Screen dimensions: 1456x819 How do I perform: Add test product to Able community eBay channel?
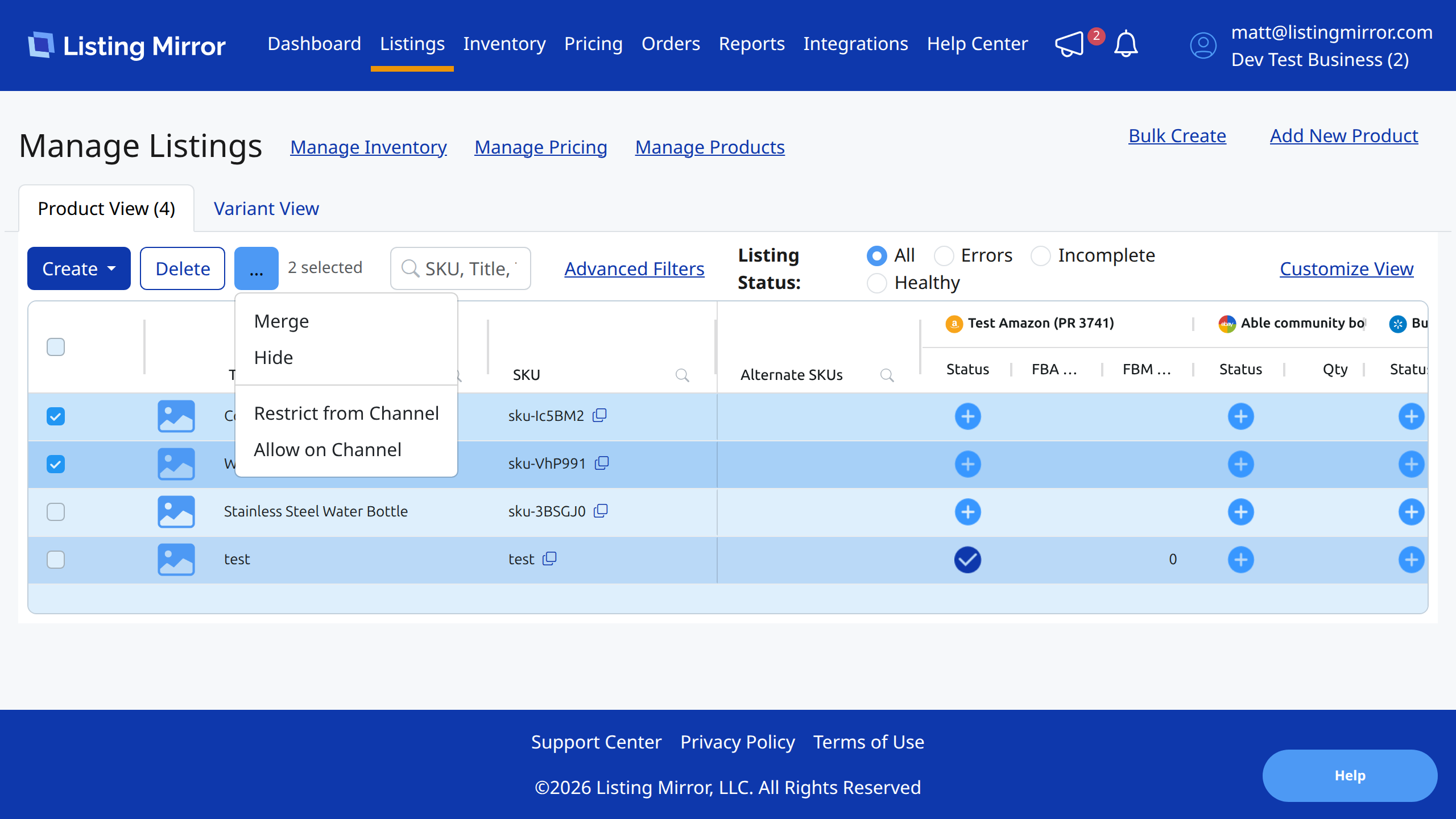point(1240,560)
